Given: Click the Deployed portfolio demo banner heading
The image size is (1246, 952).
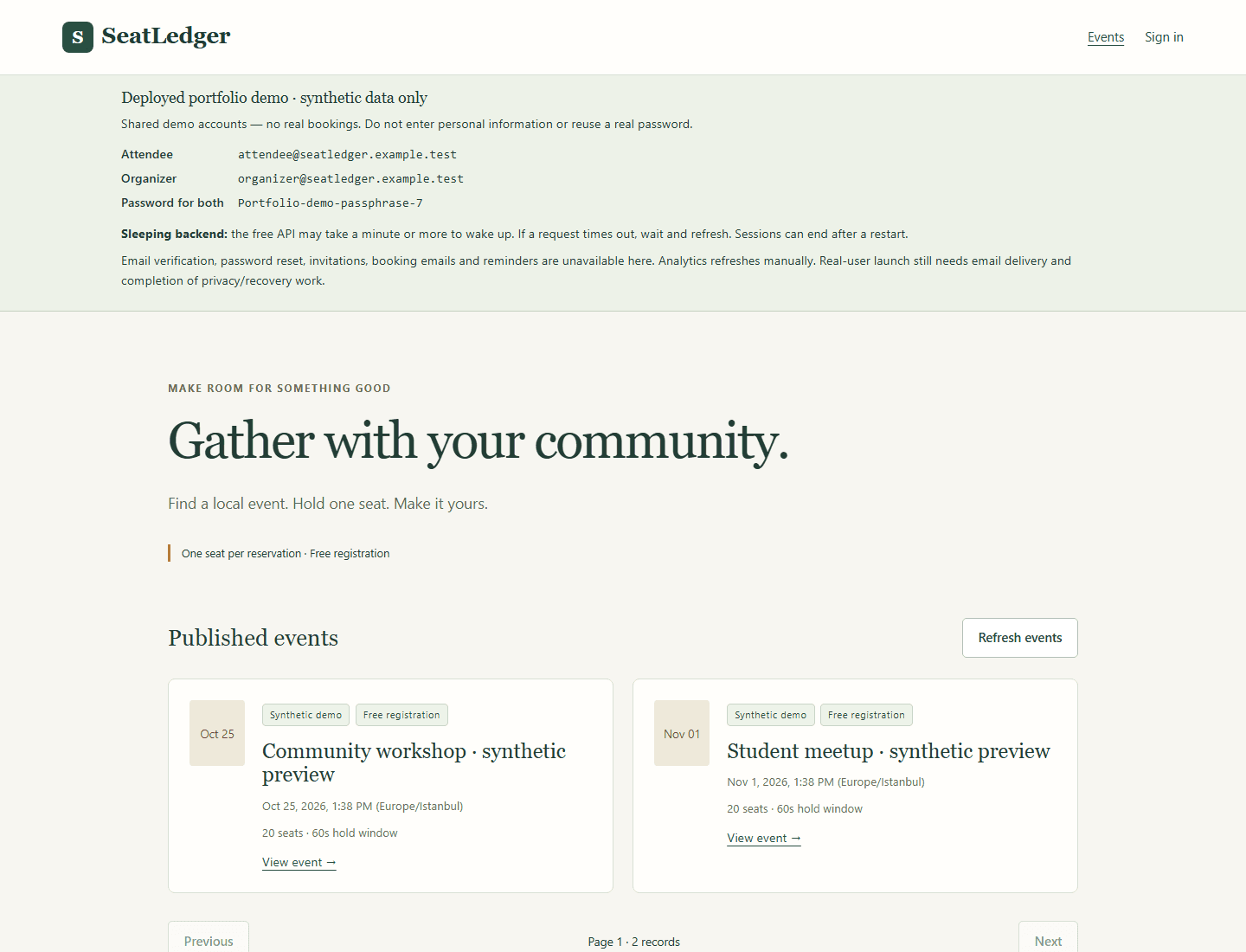Looking at the screenshot, I should 274,98.
